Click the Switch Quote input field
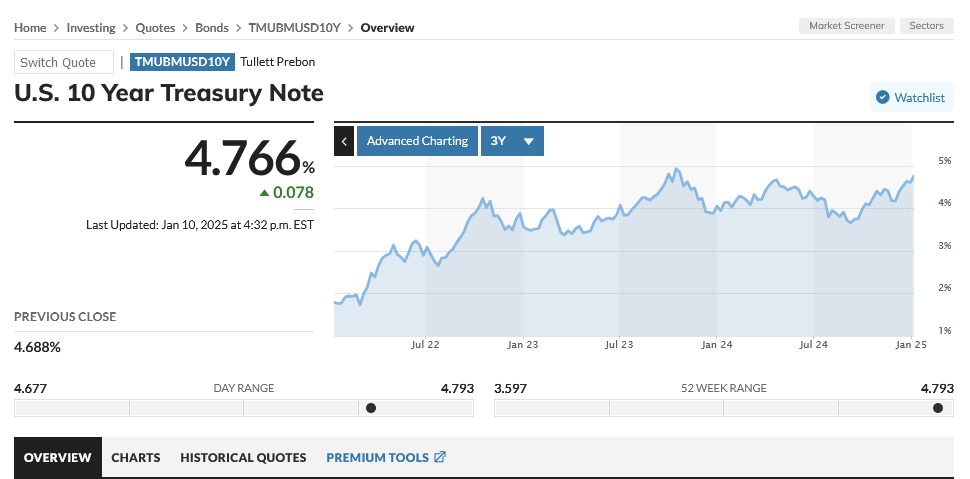The image size is (970, 479). point(64,62)
